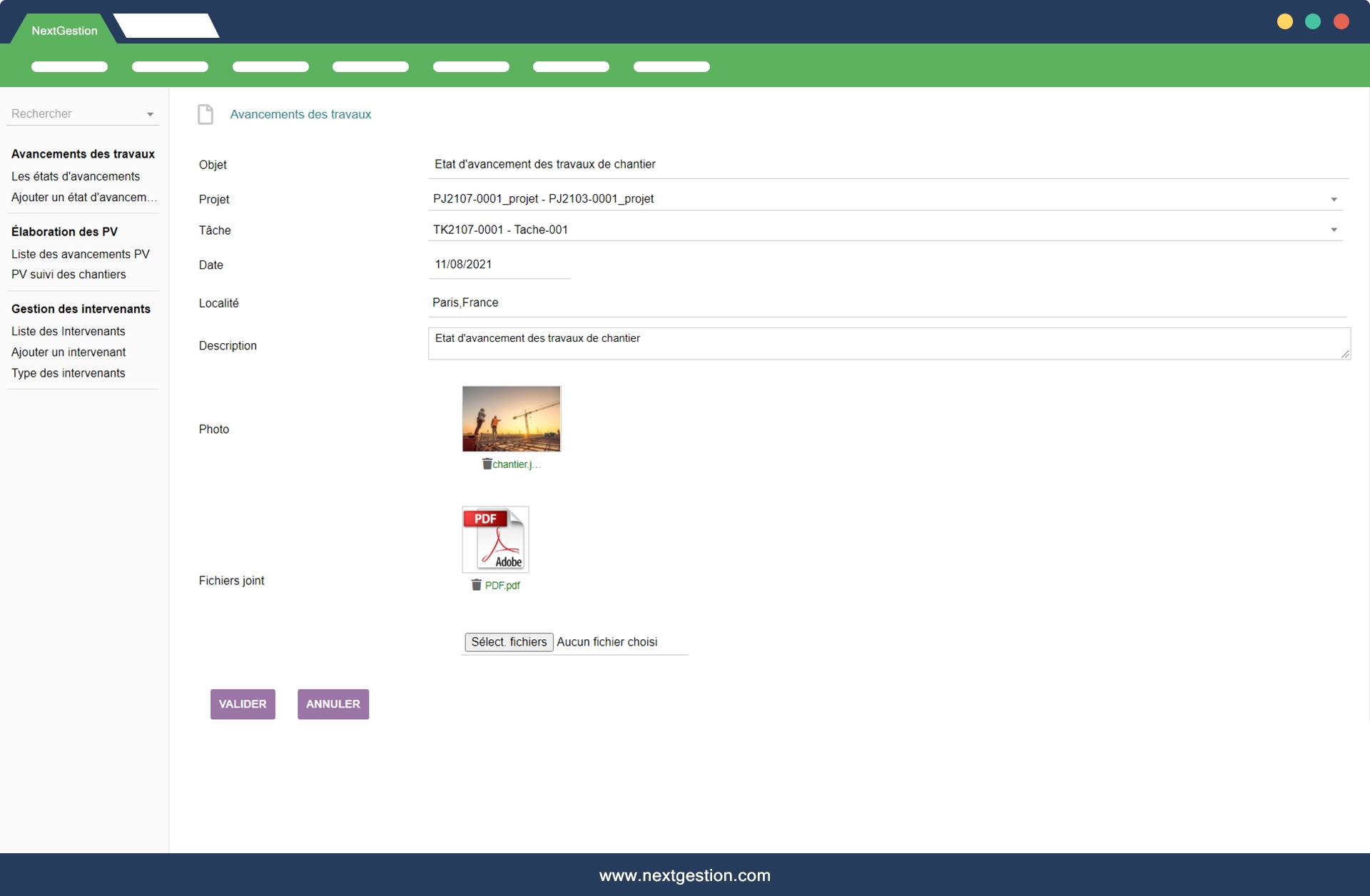Open the PDF.pdf file link
Viewport: 1370px width, 896px height.
[x=502, y=586]
